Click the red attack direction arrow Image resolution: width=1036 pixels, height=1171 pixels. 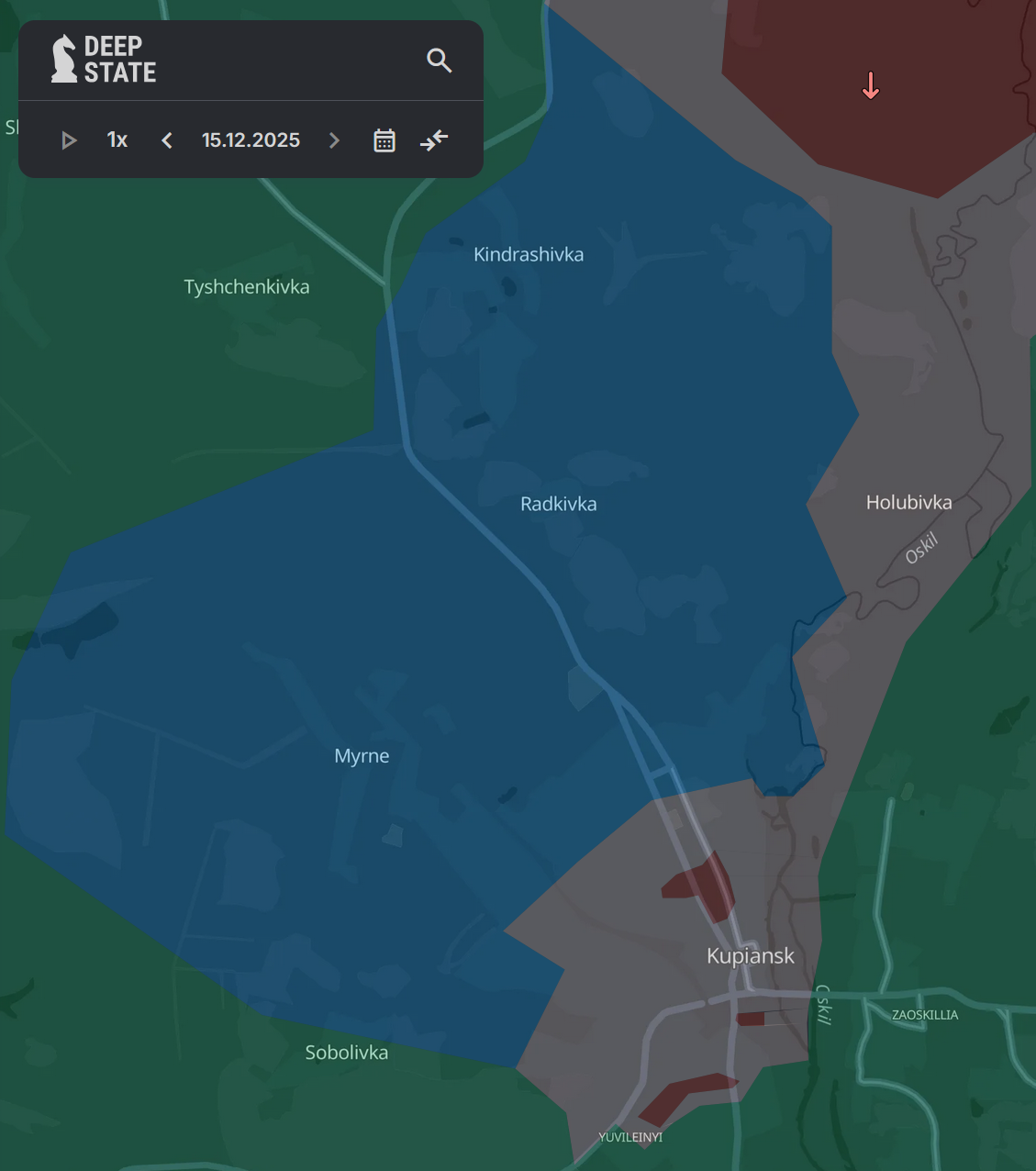871,87
